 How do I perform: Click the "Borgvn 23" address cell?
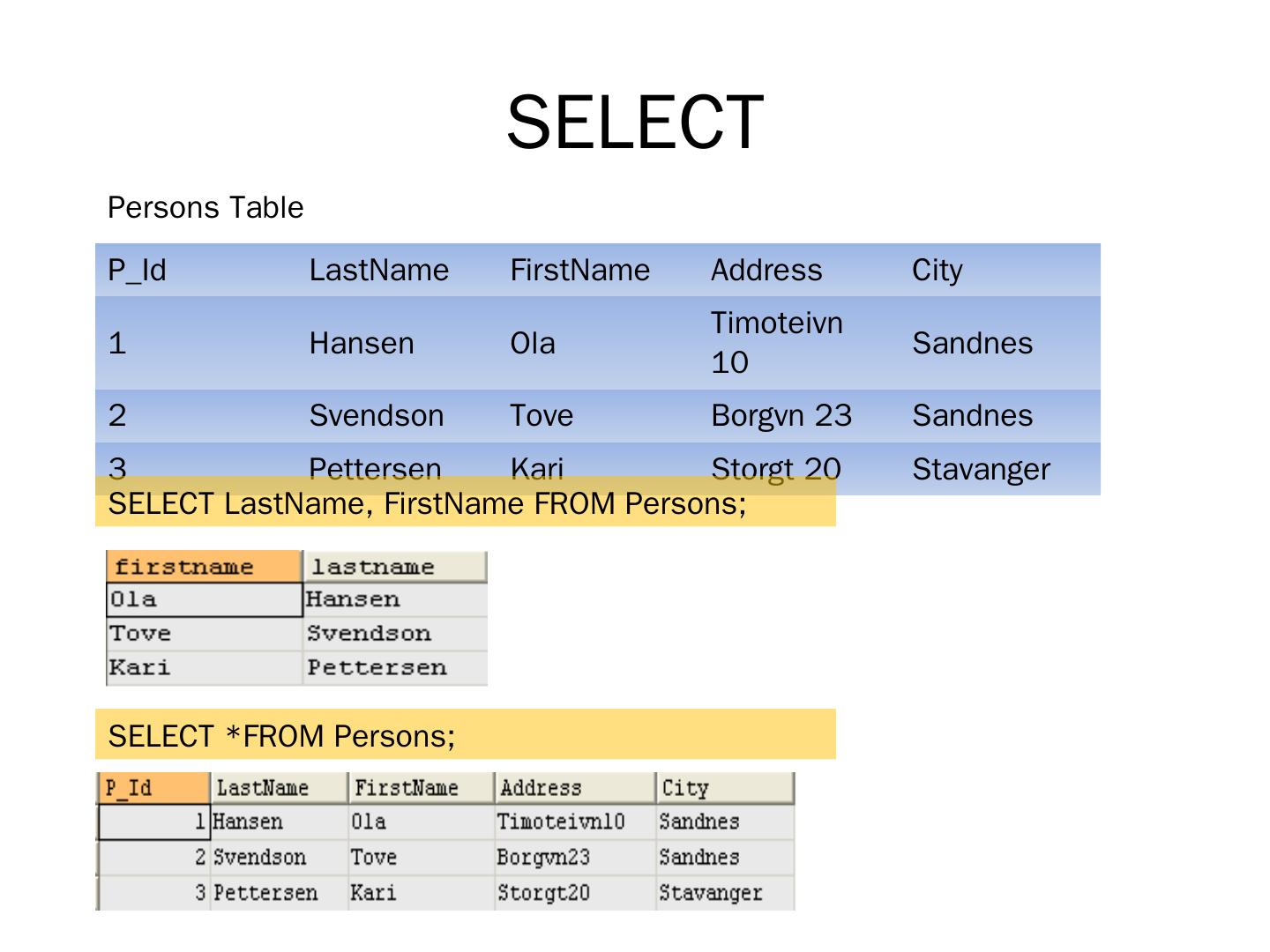(781, 415)
